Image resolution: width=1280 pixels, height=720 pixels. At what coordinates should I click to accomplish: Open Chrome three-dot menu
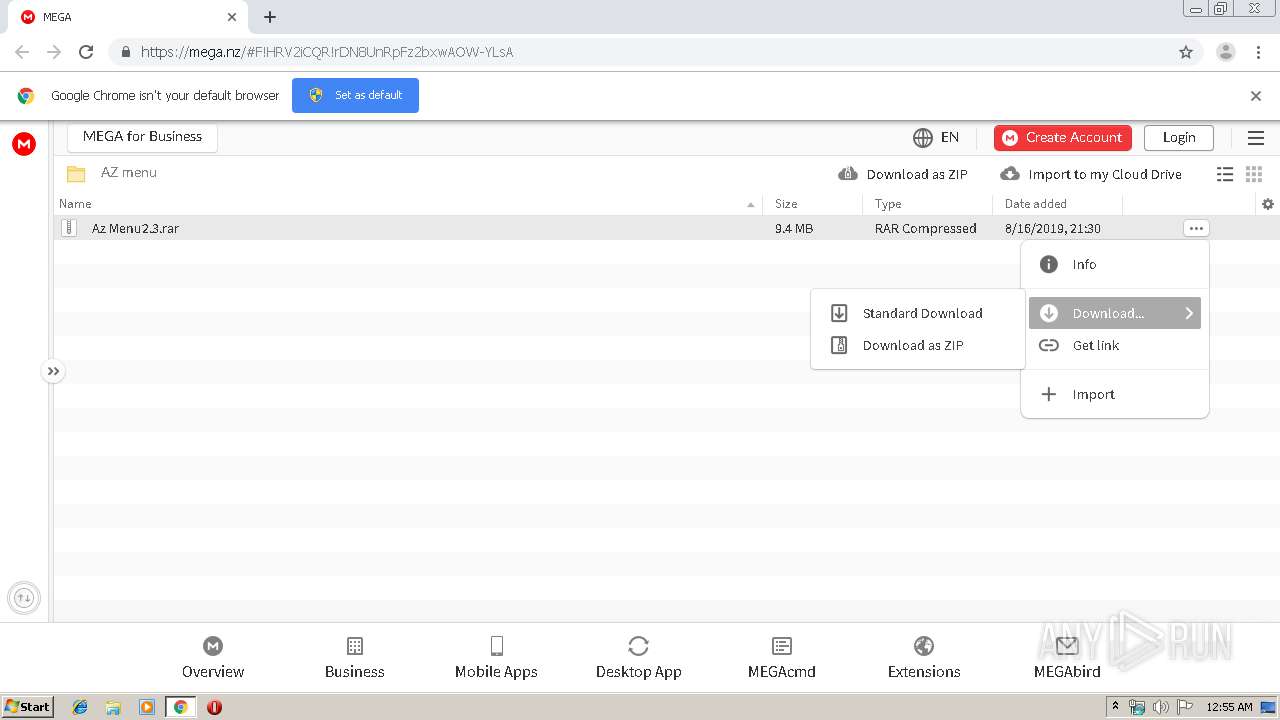point(1258,52)
